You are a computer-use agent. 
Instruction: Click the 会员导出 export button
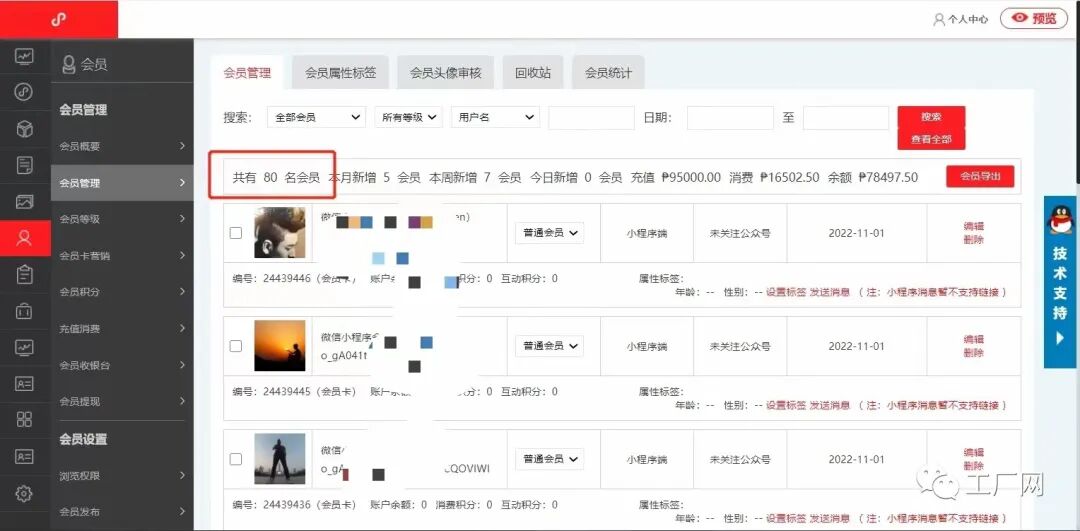pos(980,176)
